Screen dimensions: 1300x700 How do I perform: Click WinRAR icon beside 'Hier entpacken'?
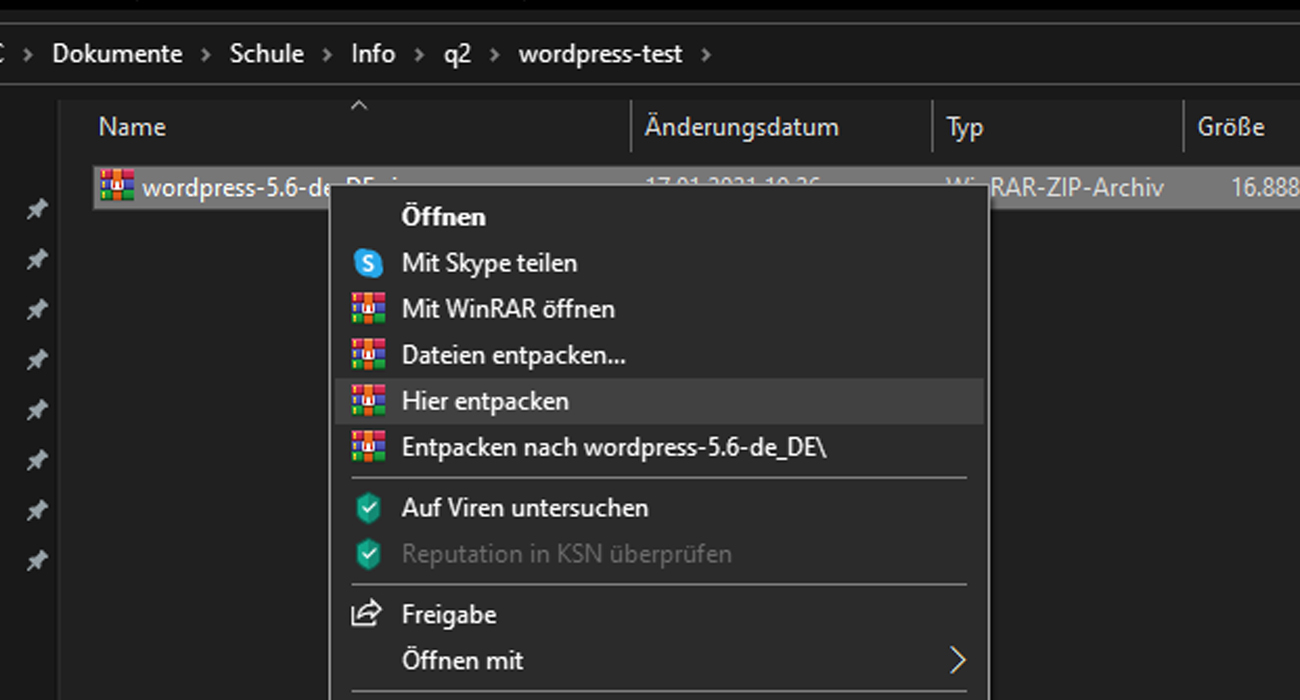click(368, 401)
